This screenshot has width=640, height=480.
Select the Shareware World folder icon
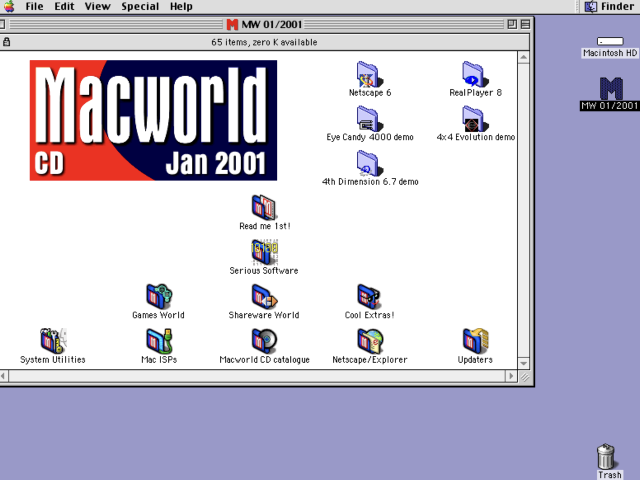click(264, 297)
